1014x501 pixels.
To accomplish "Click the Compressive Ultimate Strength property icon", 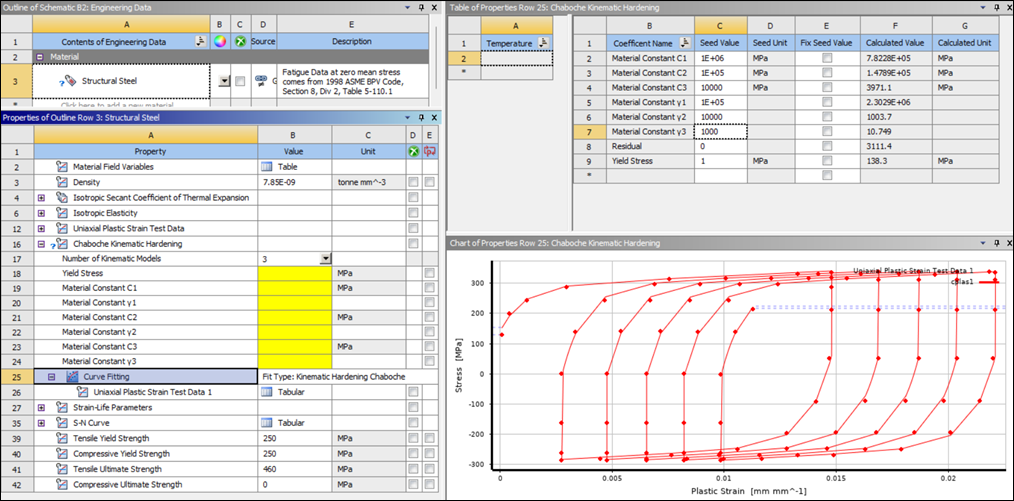I will (x=61, y=485).
